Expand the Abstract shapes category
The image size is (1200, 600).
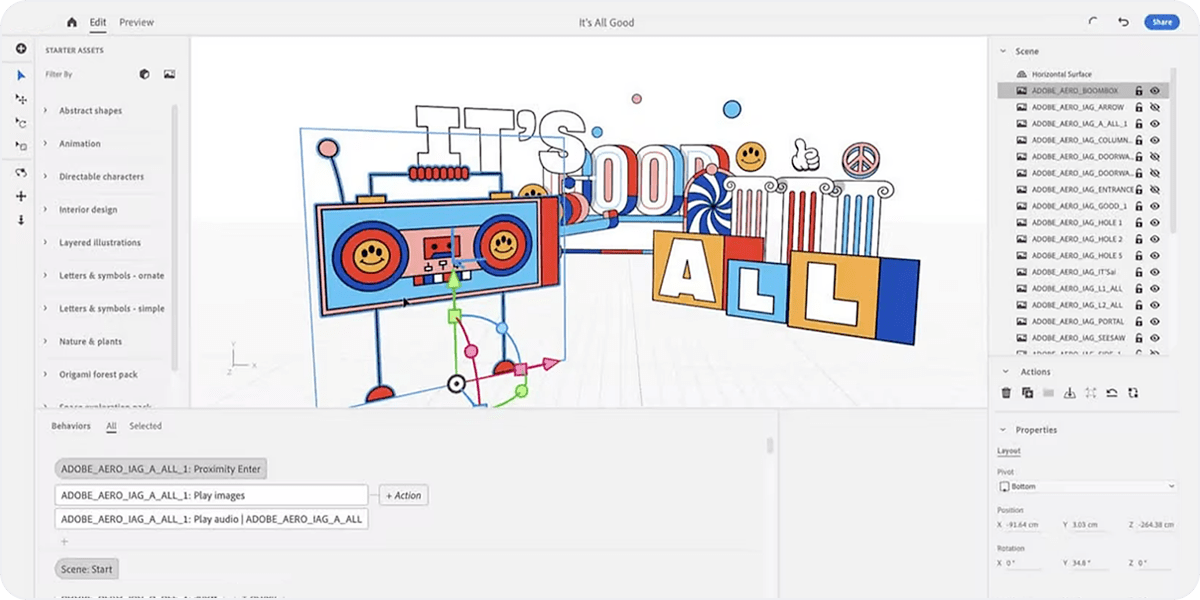[46, 111]
